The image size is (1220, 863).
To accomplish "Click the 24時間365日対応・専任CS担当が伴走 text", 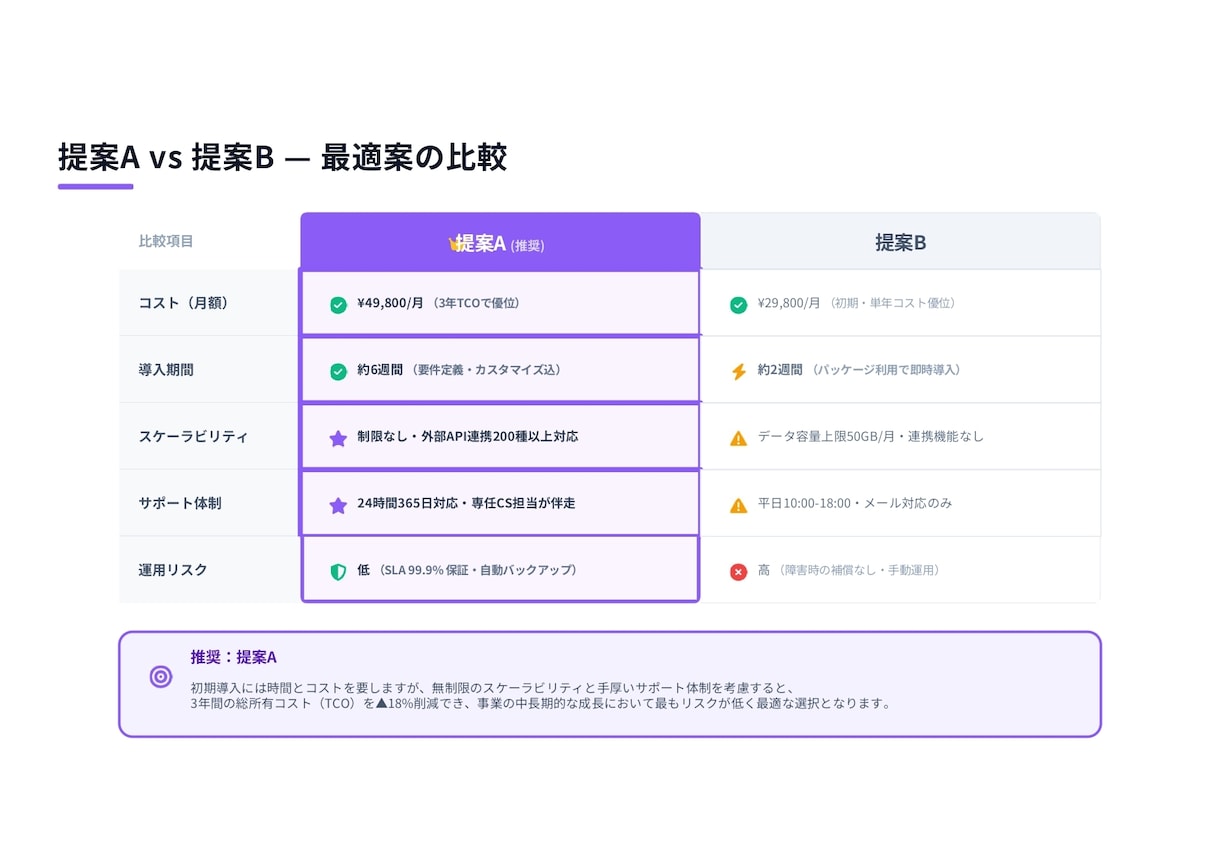I will tap(466, 503).
